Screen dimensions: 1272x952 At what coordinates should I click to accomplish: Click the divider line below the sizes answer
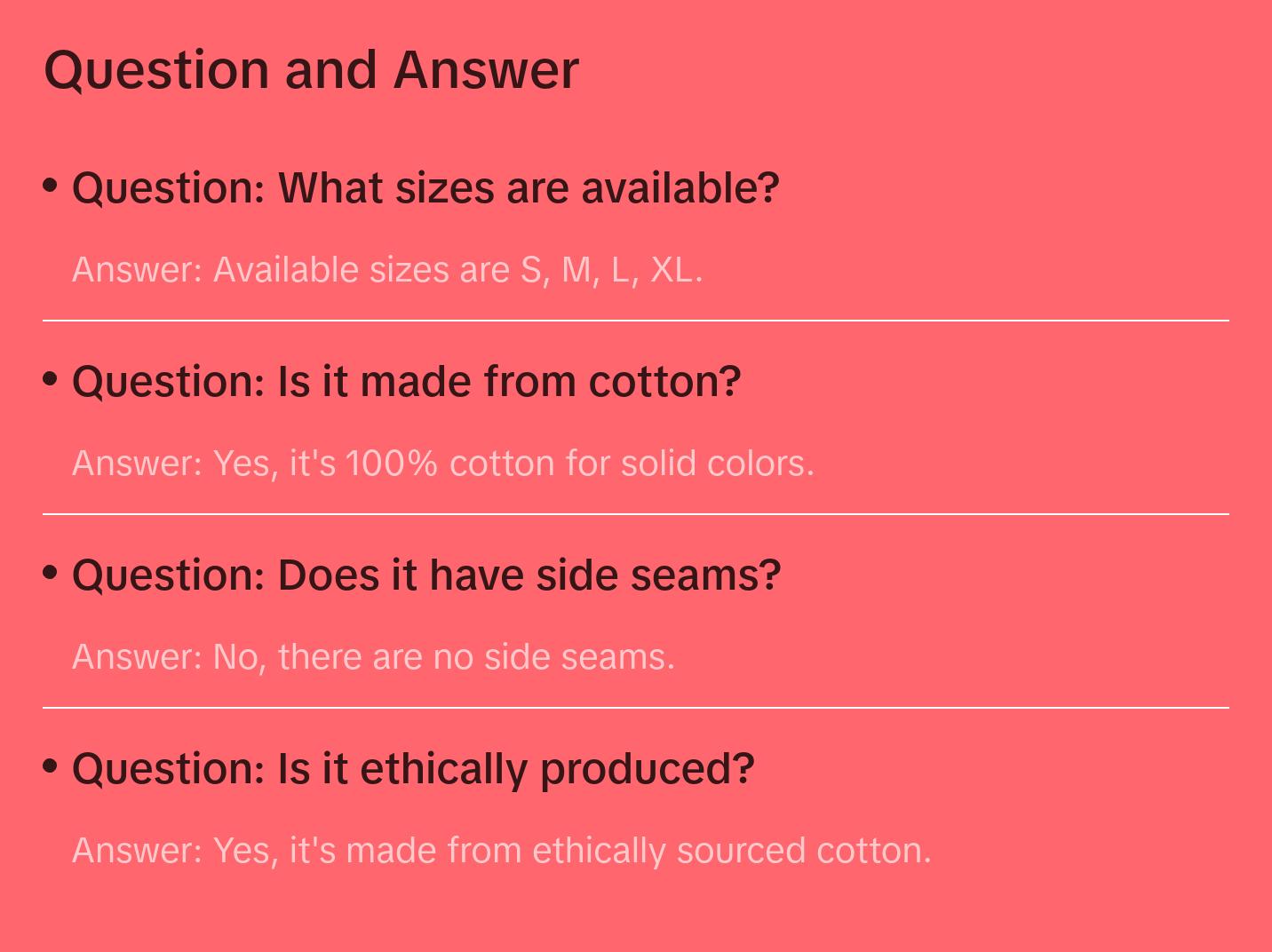pyautogui.click(x=636, y=321)
